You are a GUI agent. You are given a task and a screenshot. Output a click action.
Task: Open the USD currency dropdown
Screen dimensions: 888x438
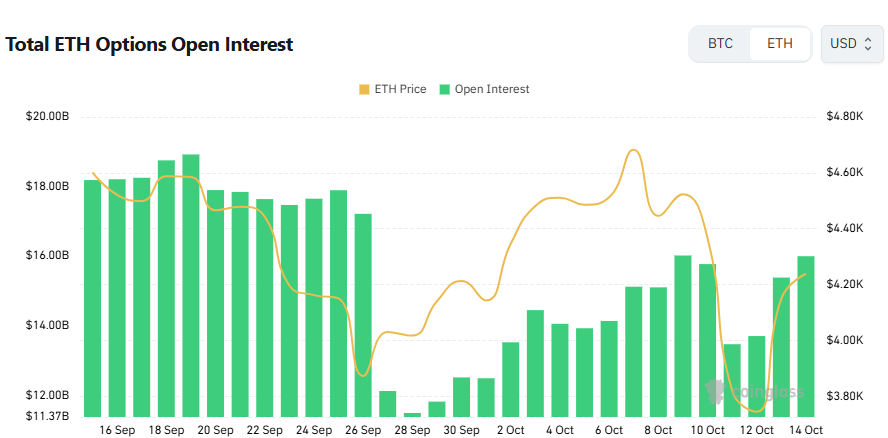pos(851,44)
